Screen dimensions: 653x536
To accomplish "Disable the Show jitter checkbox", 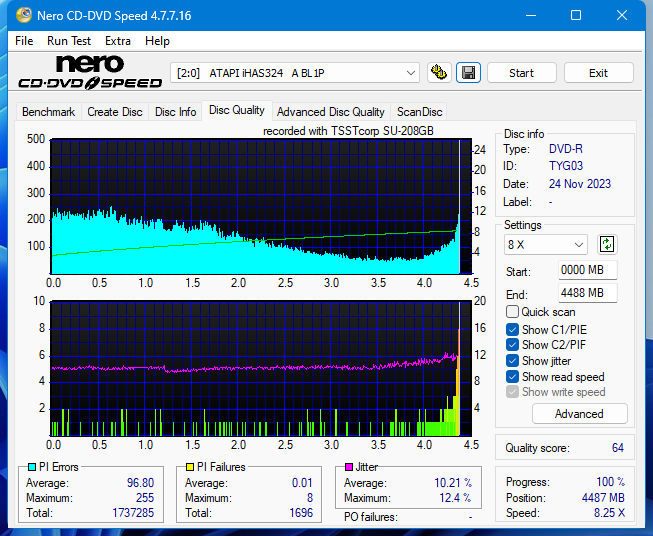I will (x=512, y=361).
